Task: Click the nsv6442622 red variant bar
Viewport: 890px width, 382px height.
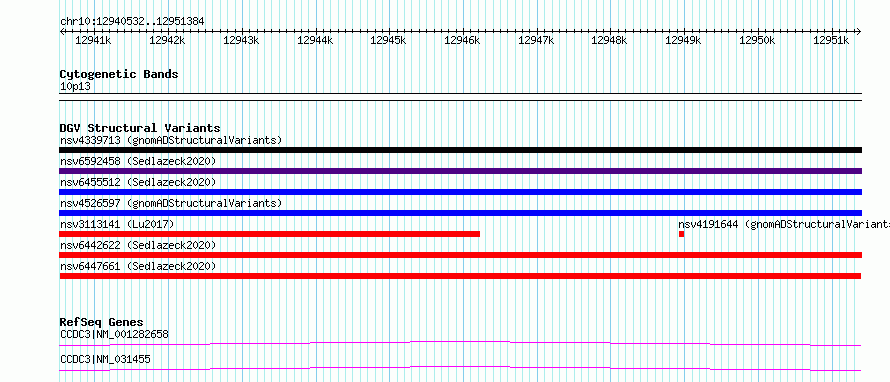Action: click(x=460, y=255)
